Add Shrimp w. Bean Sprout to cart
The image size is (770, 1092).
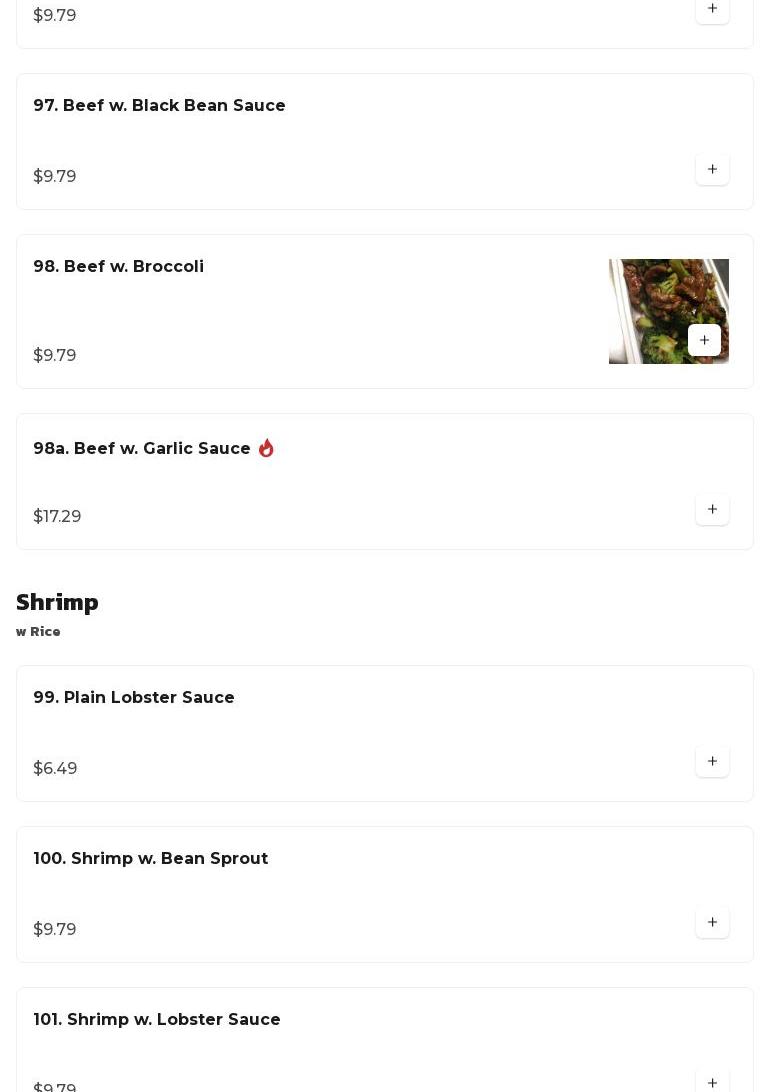[712, 922]
